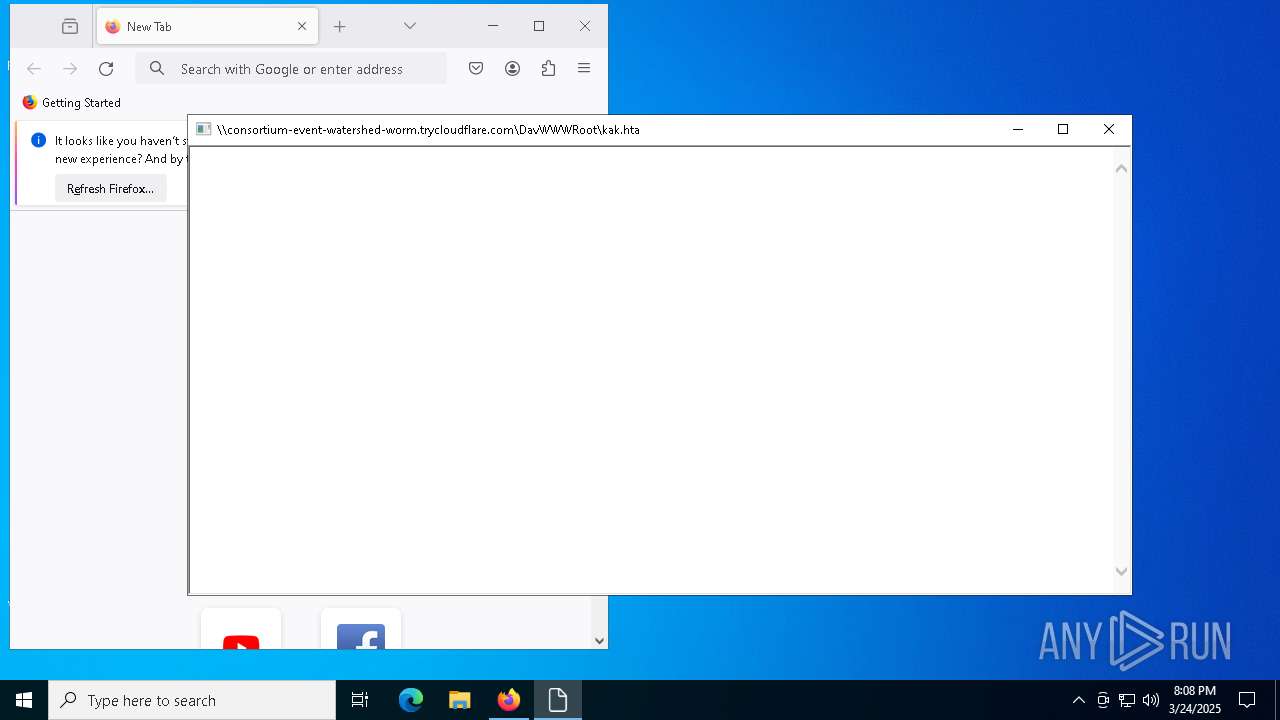Open the Getting Started bookmark
The width and height of the screenshot is (1280, 720).
[72, 103]
